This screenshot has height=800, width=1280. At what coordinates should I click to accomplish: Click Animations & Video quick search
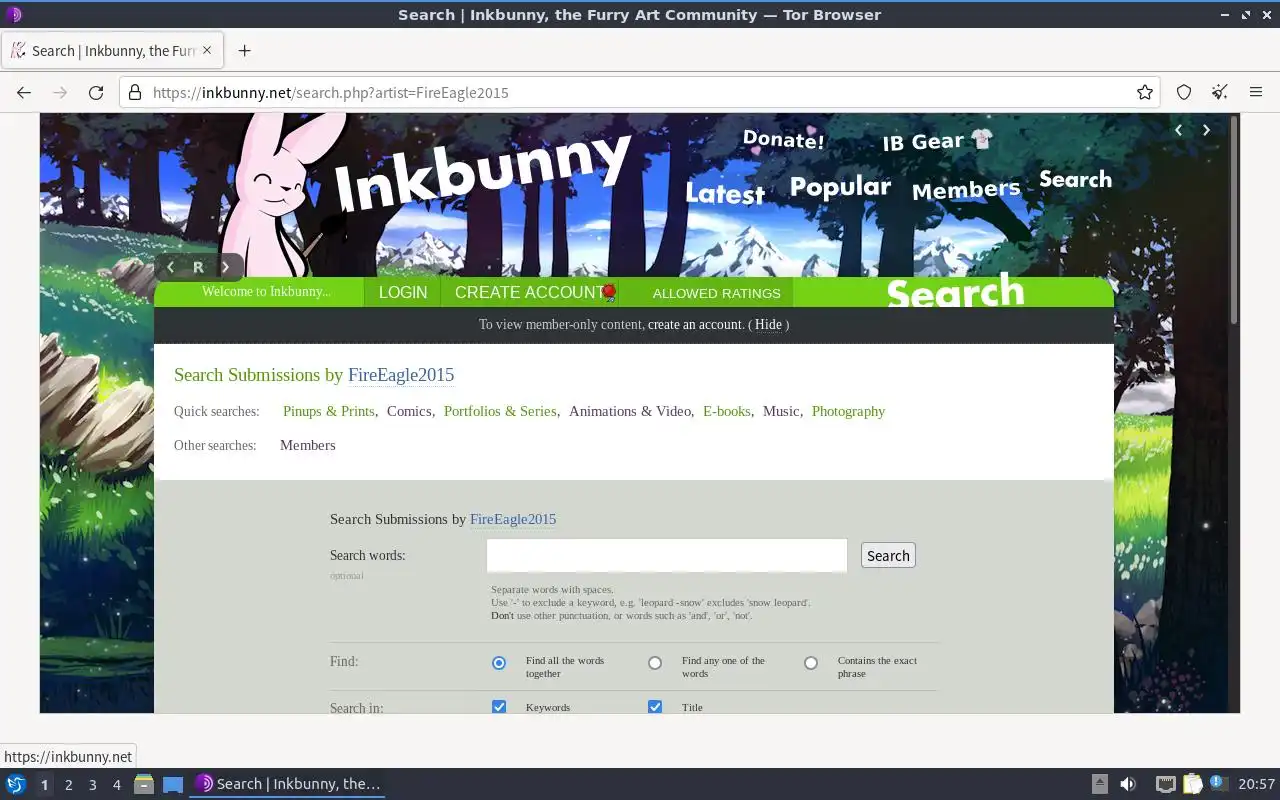click(630, 411)
